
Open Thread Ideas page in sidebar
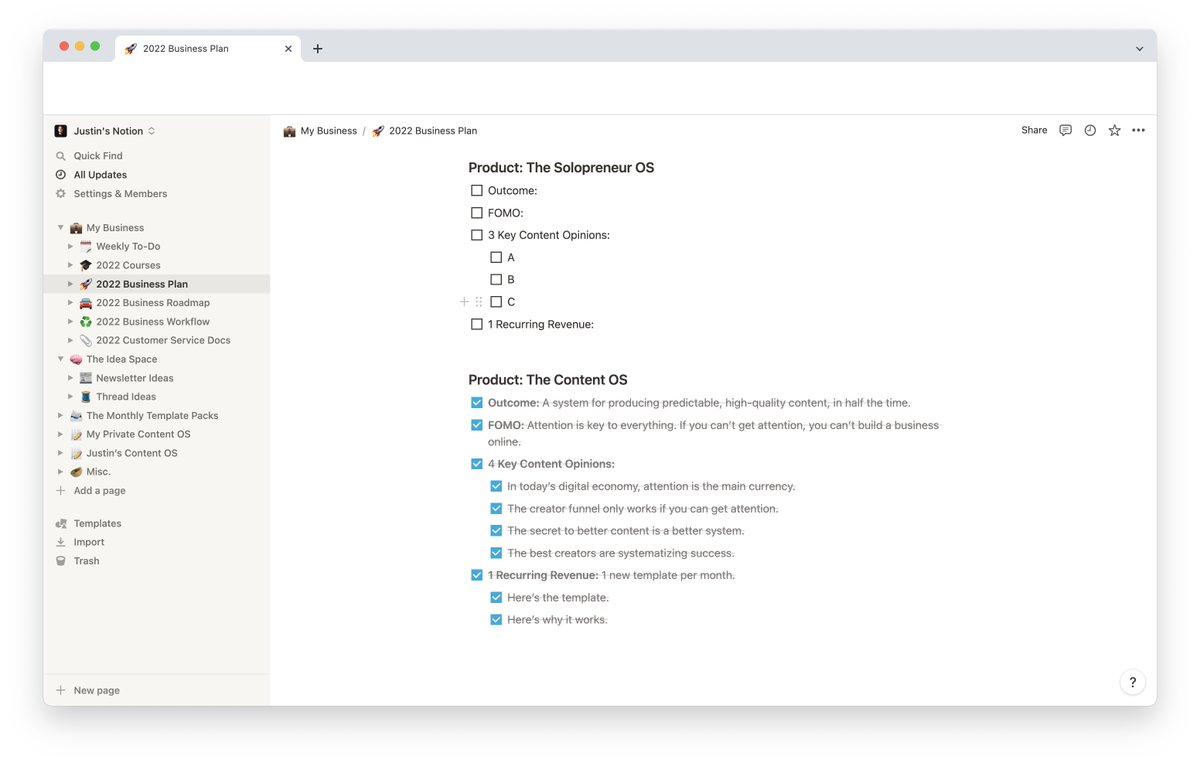(x=126, y=397)
